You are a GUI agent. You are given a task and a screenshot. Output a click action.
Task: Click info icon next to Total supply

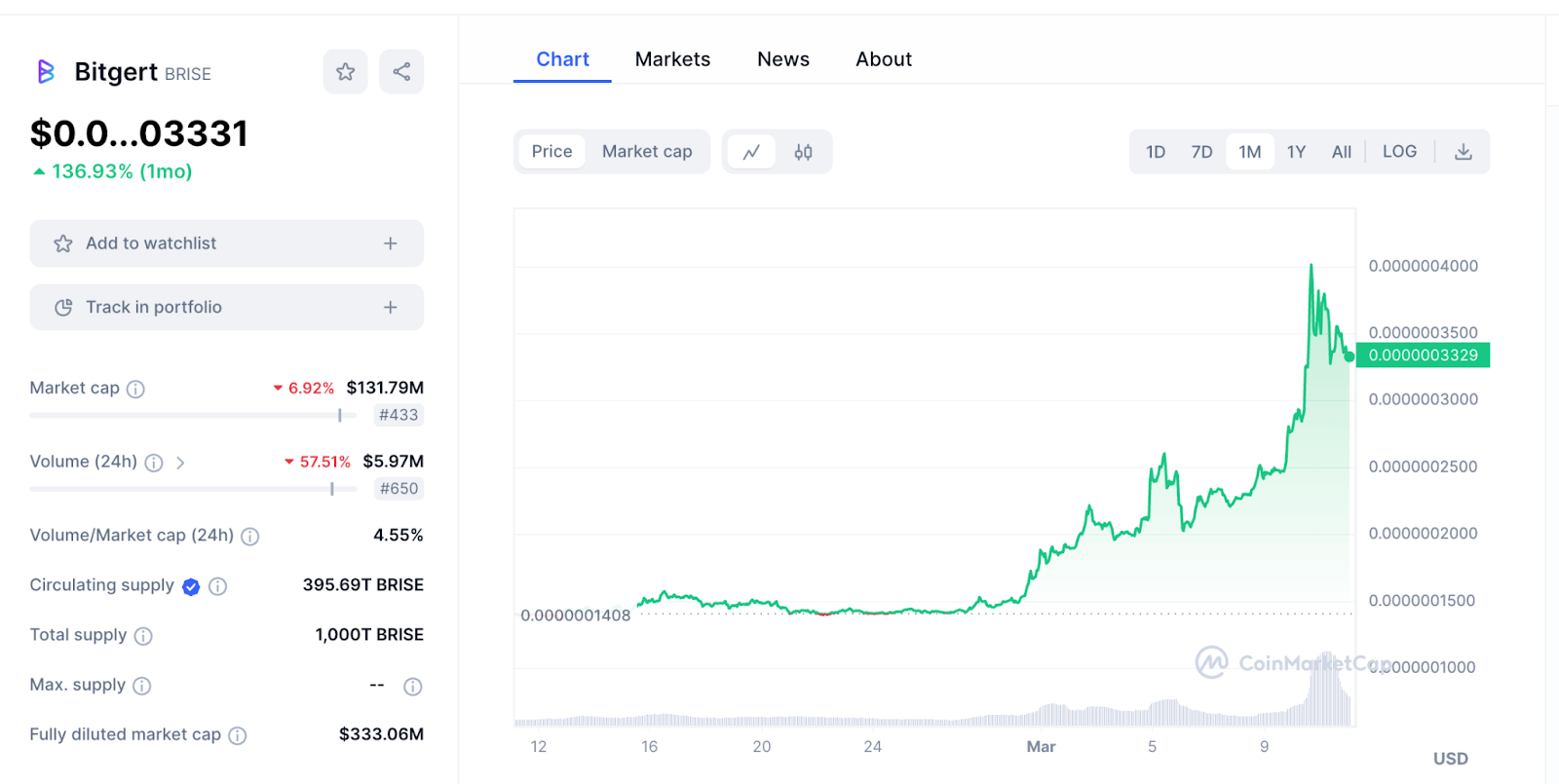pyautogui.click(x=143, y=636)
